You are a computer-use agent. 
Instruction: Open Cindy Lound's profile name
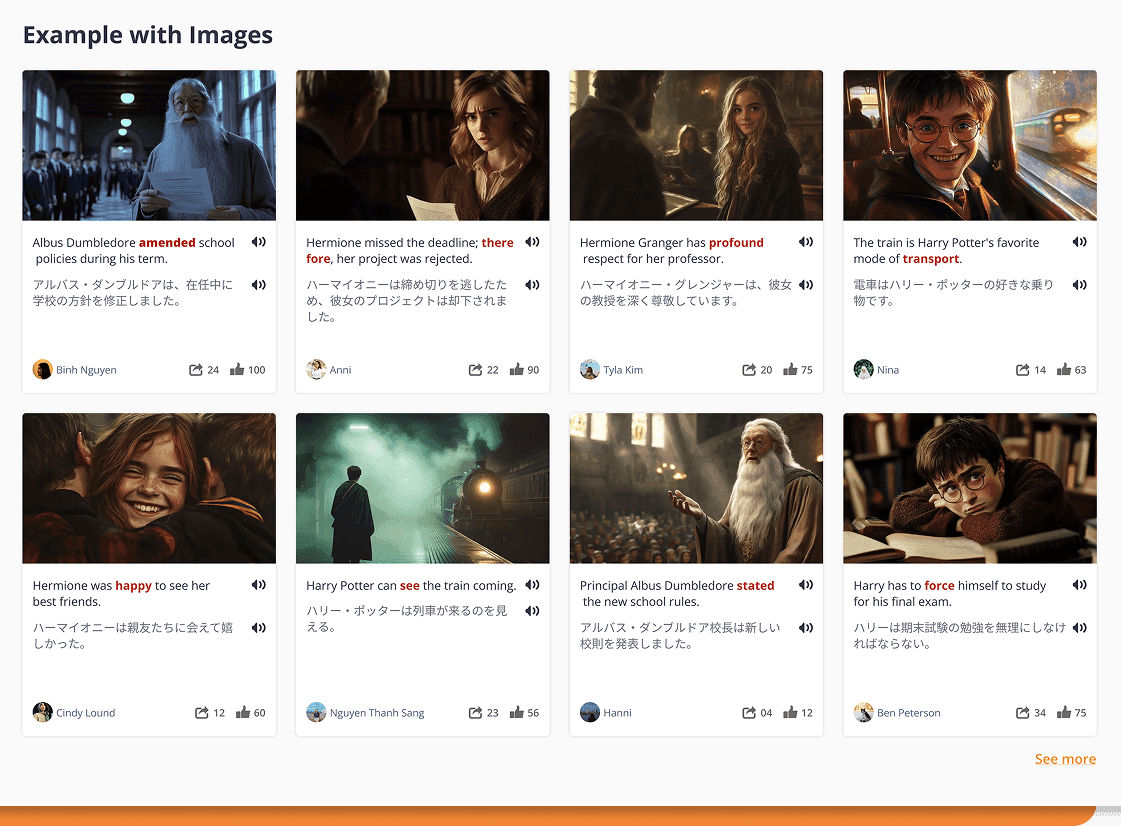point(85,713)
